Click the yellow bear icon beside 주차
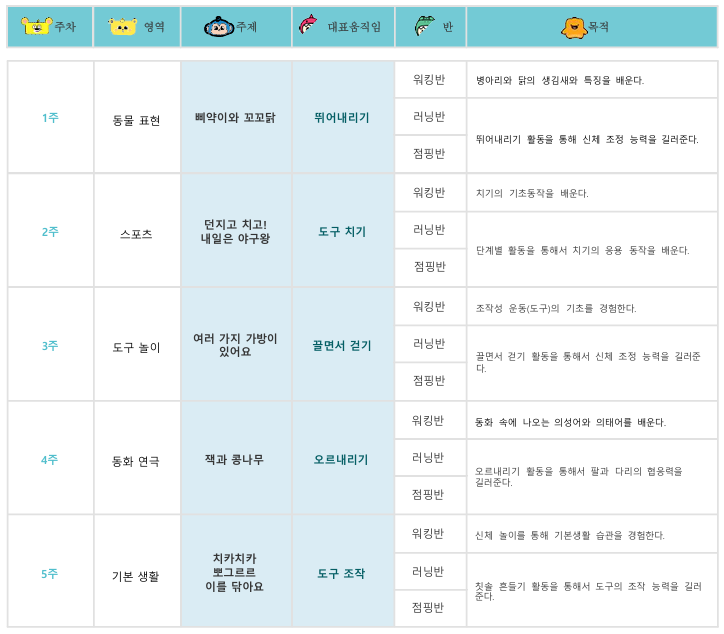The image size is (724, 634). tap(36, 27)
